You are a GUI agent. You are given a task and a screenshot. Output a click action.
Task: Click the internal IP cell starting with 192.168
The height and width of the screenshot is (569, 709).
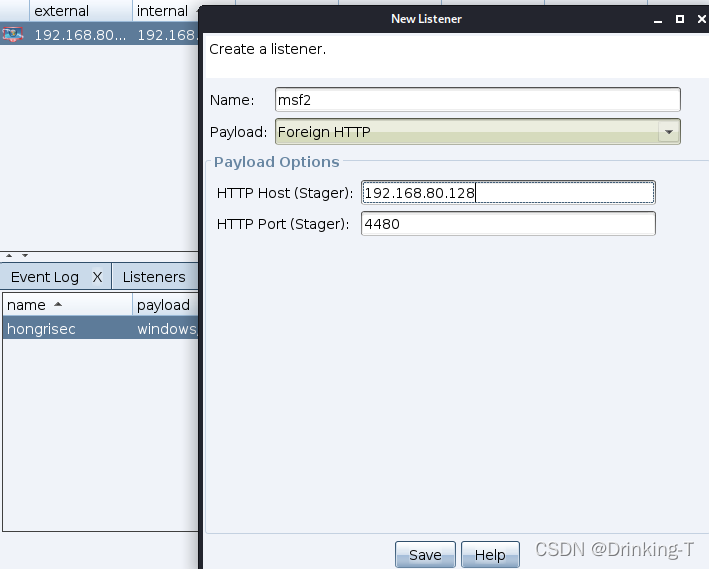point(166,34)
